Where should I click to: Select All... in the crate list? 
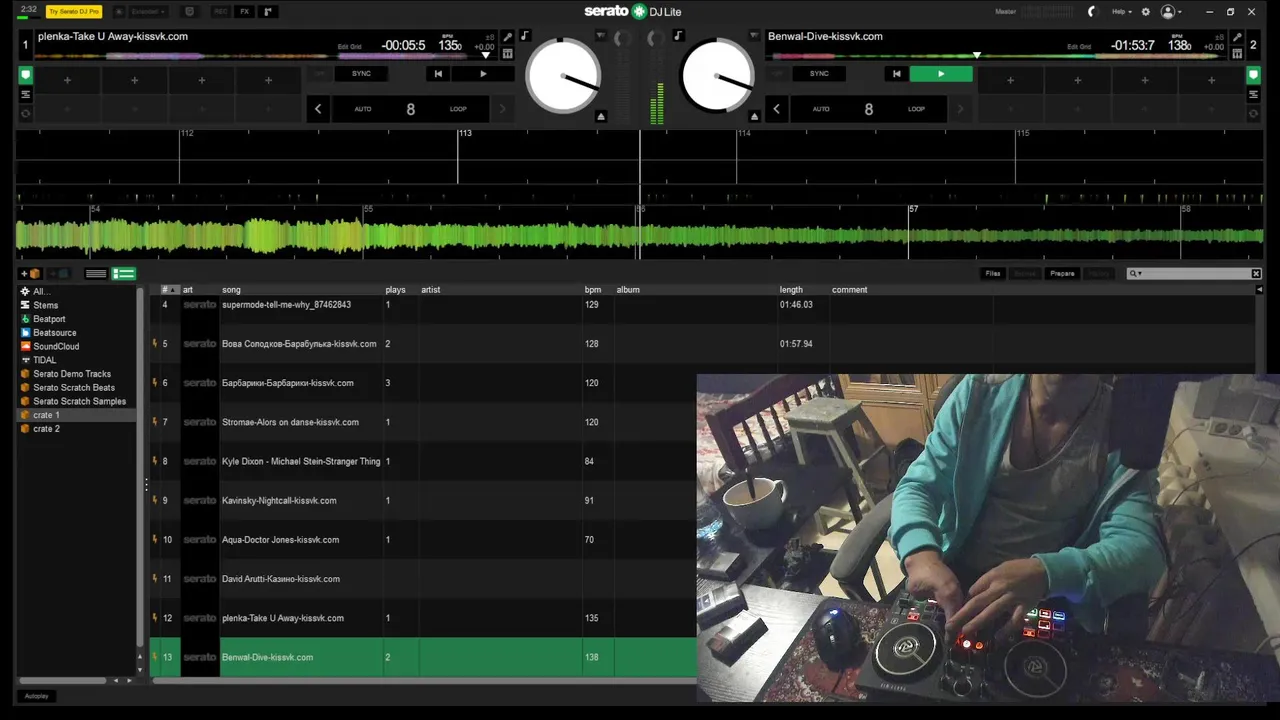click(40, 291)
